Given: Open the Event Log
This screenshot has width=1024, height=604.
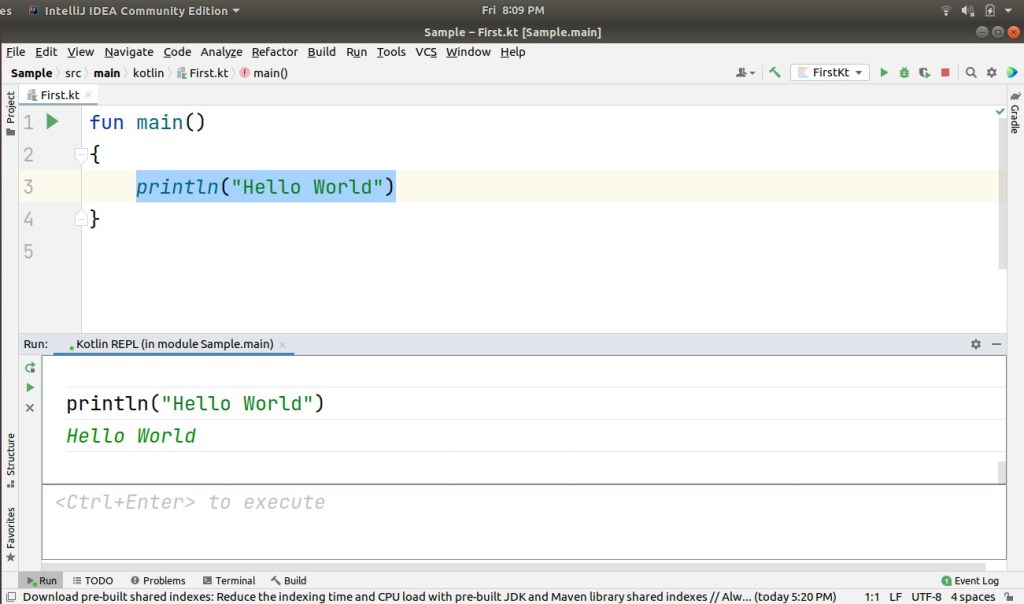Looking at the screenshot, I should 975,580.
